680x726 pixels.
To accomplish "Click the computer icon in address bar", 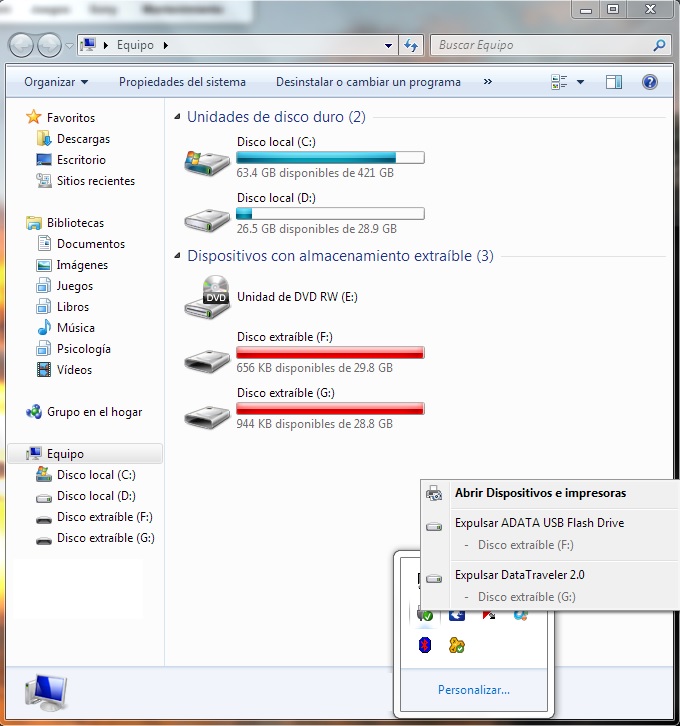I will [x=88, y=45].
